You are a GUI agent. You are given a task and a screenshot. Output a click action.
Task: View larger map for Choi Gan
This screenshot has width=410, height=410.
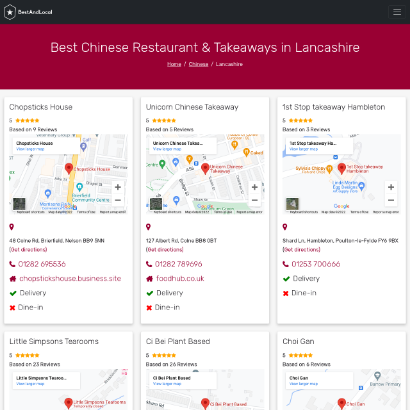(304, 384)
